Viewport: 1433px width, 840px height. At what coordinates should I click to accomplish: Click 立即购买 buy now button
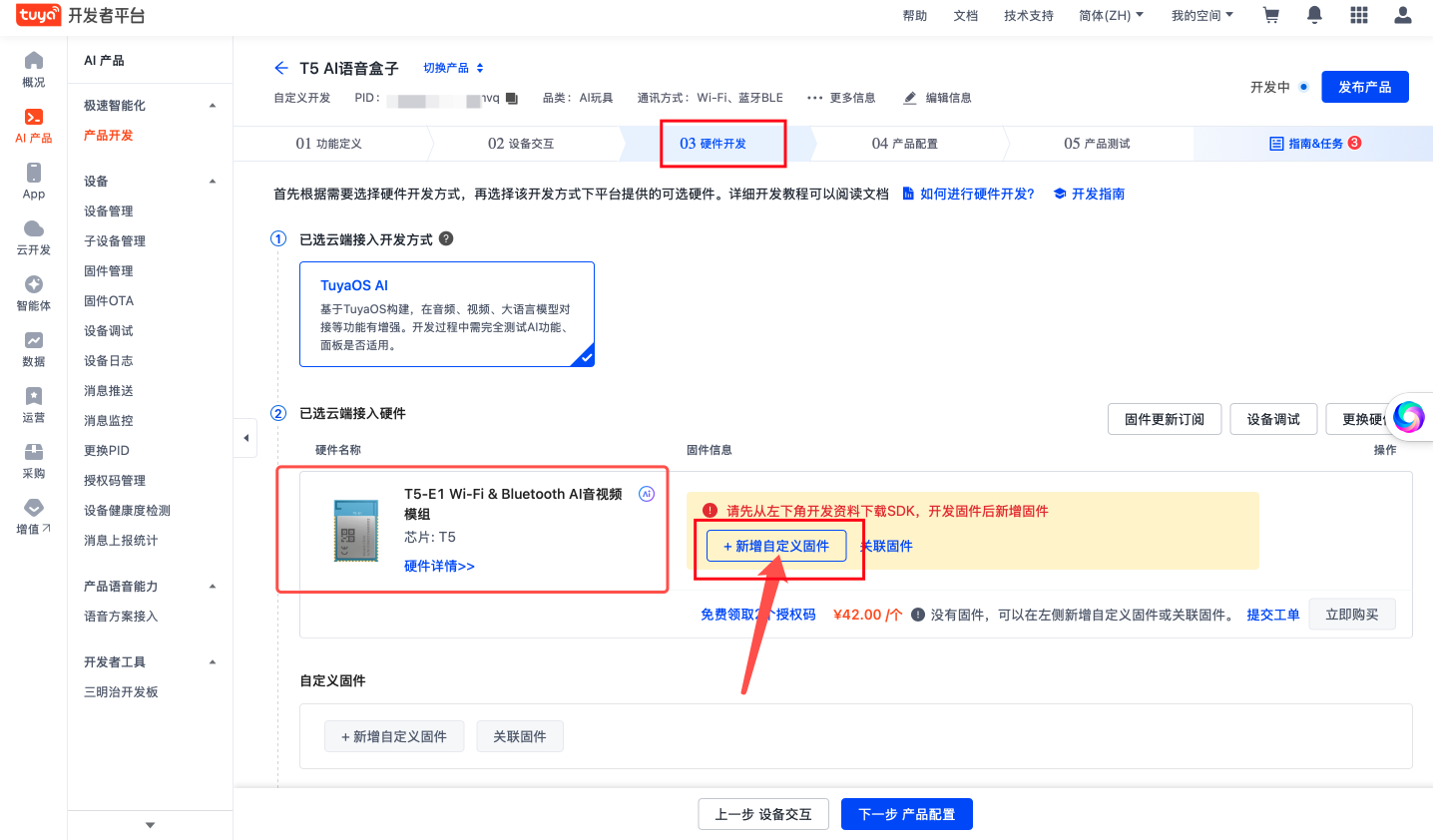pos(1352,615)
